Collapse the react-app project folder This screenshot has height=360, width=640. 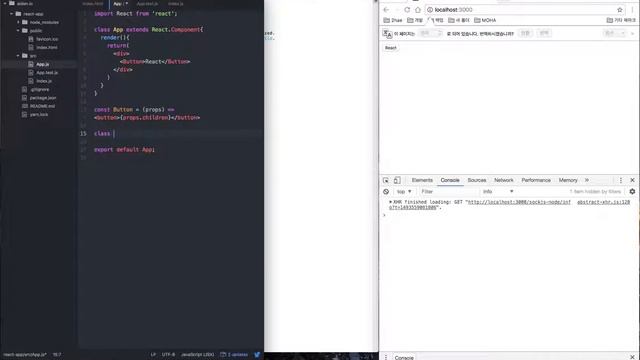pyautogui.click(x=11, y=14)
